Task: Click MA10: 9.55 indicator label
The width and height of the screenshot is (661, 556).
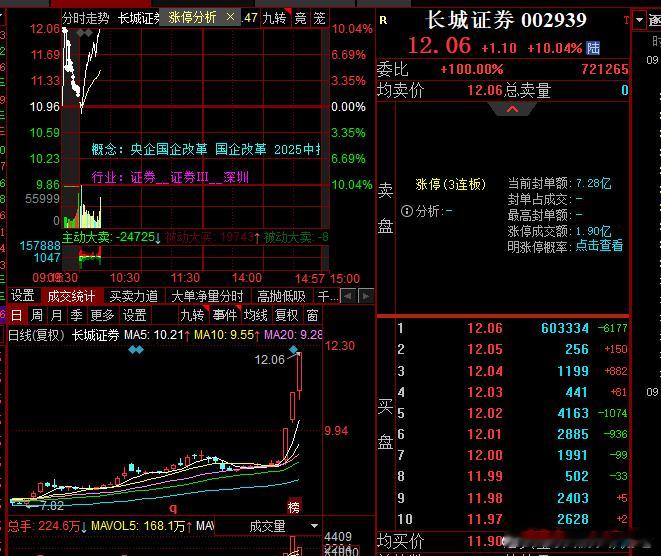Action: pyautogui.click(x=227, y=335)
